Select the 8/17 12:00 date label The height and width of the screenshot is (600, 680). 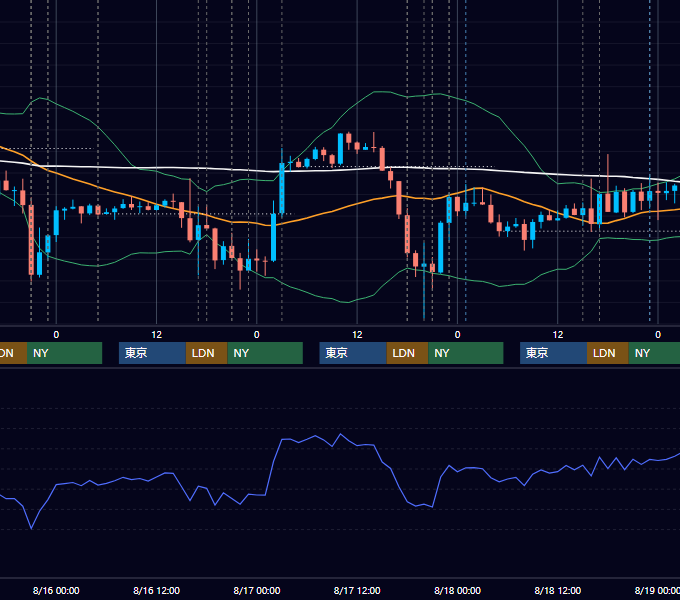coord(357,590)
